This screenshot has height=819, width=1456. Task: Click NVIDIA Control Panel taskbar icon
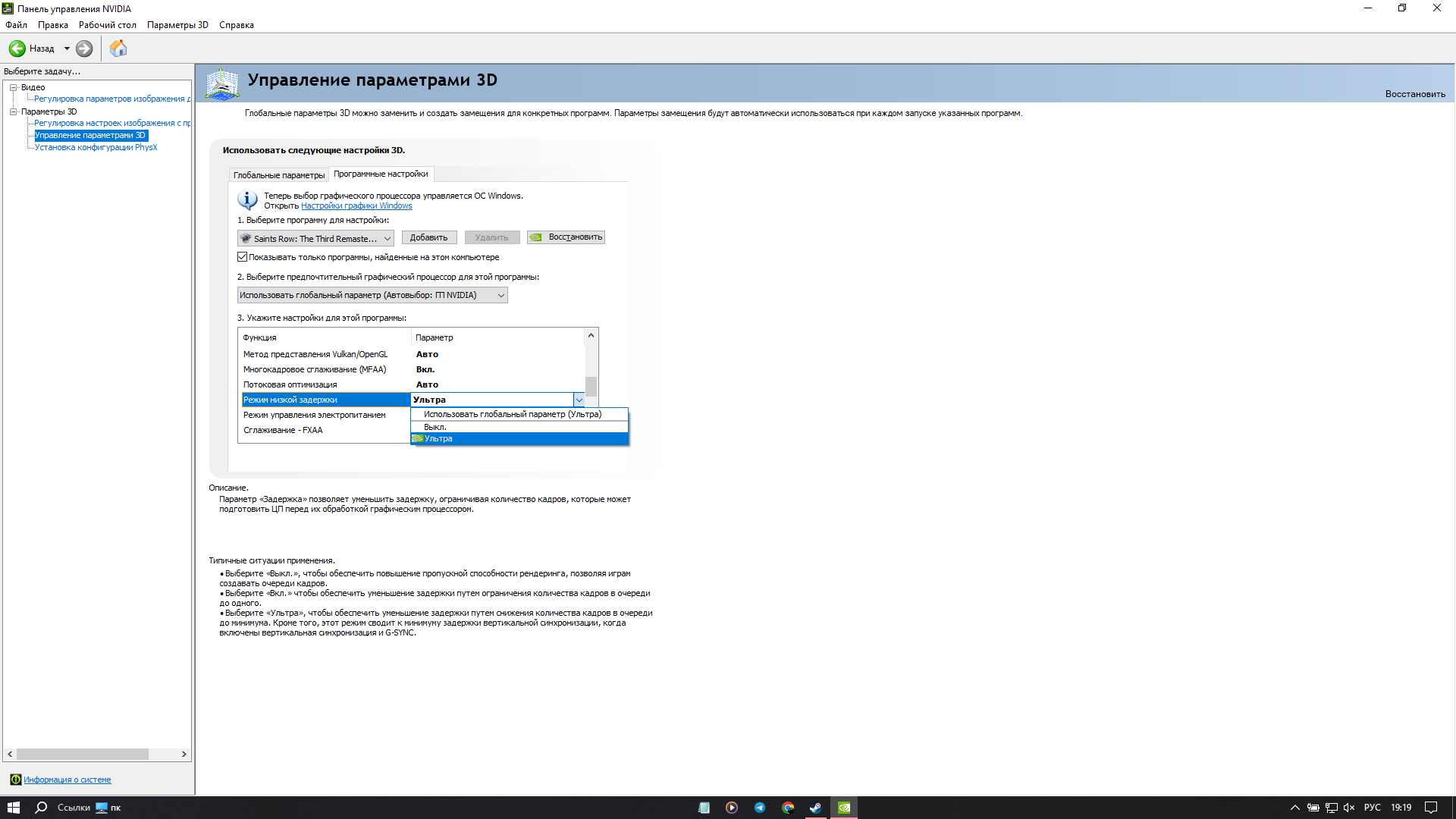(844, 808)
